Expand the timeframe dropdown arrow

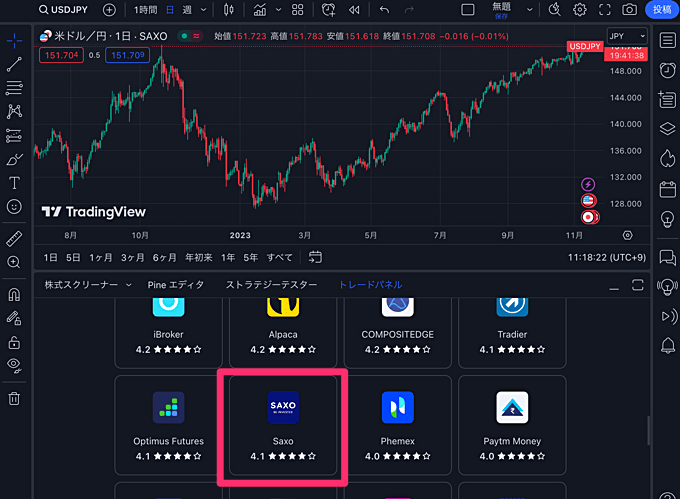pyautogui.click(x=203, y=10)
